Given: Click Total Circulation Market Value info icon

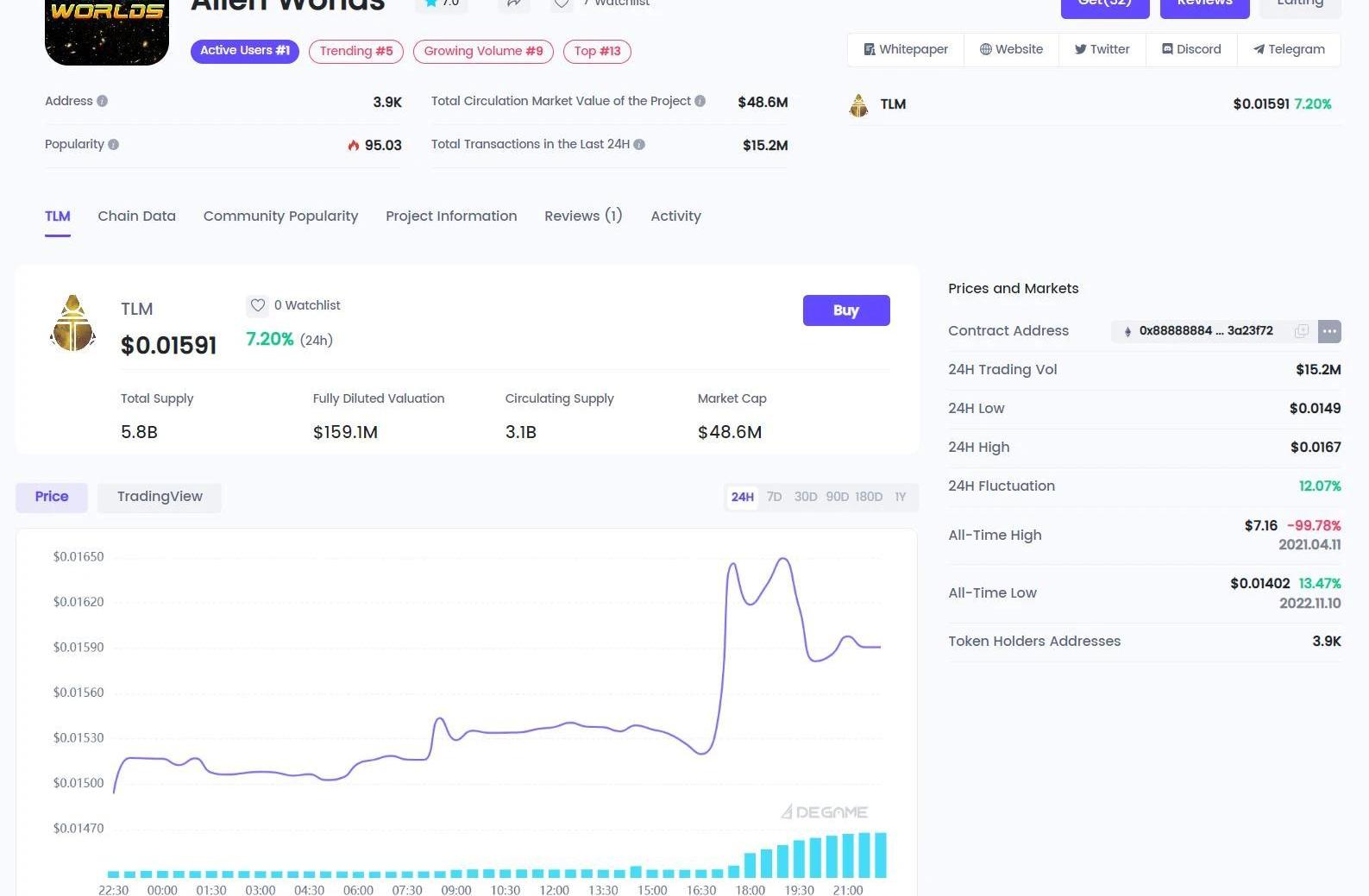Looking at the screenshot, I should click(700, 101).
